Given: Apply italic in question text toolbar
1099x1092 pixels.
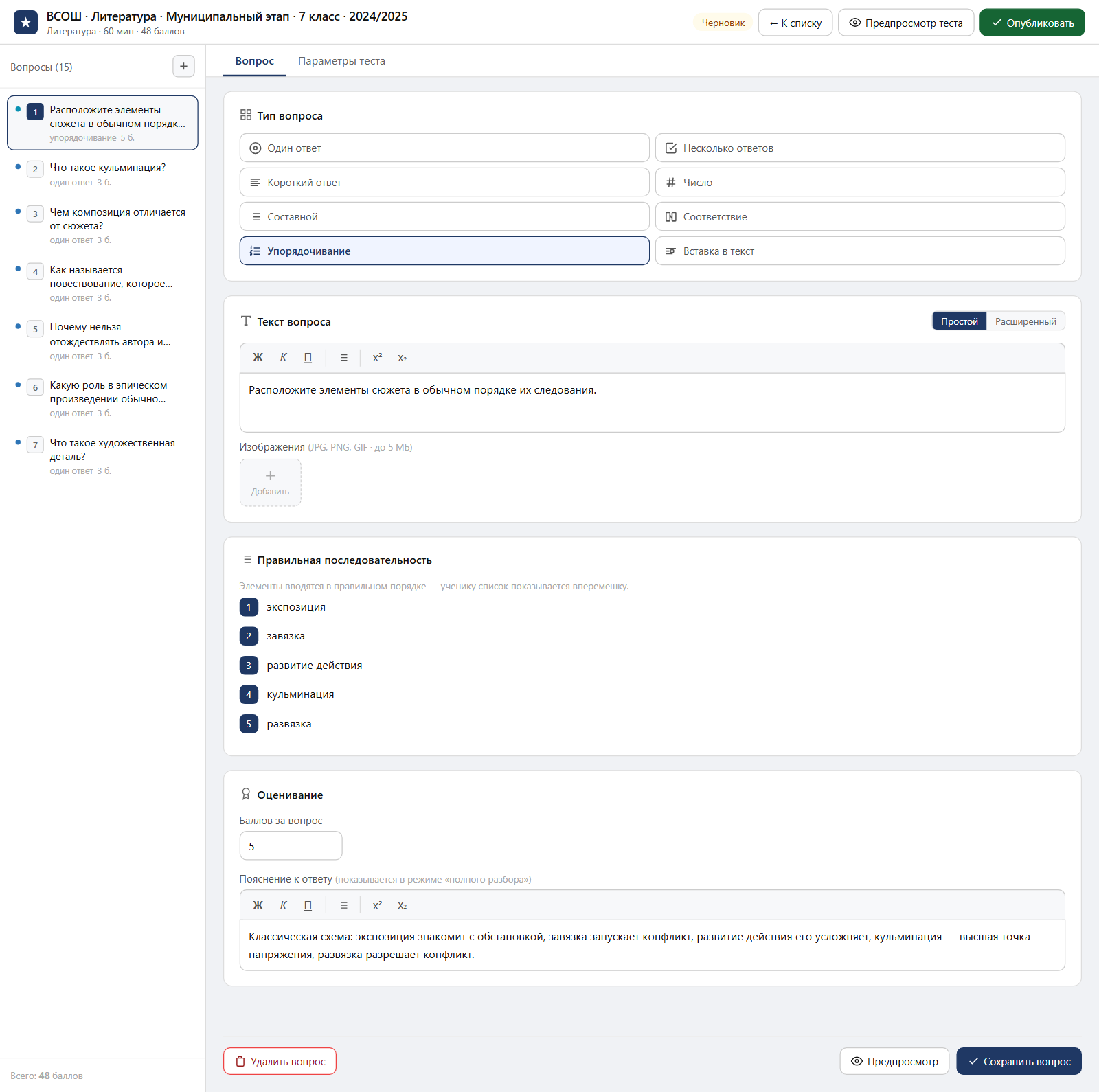Looking at the screenshot, I should [x=283, y=358].
